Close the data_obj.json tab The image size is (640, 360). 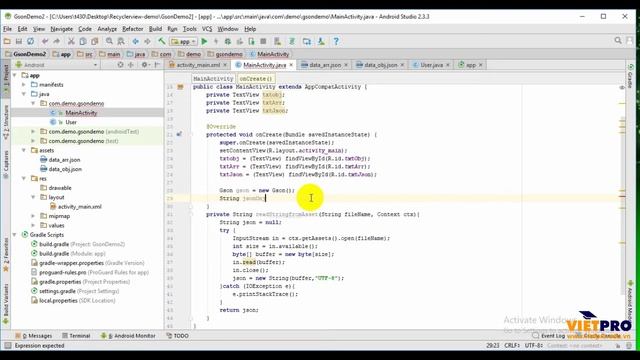click(402, 65)
